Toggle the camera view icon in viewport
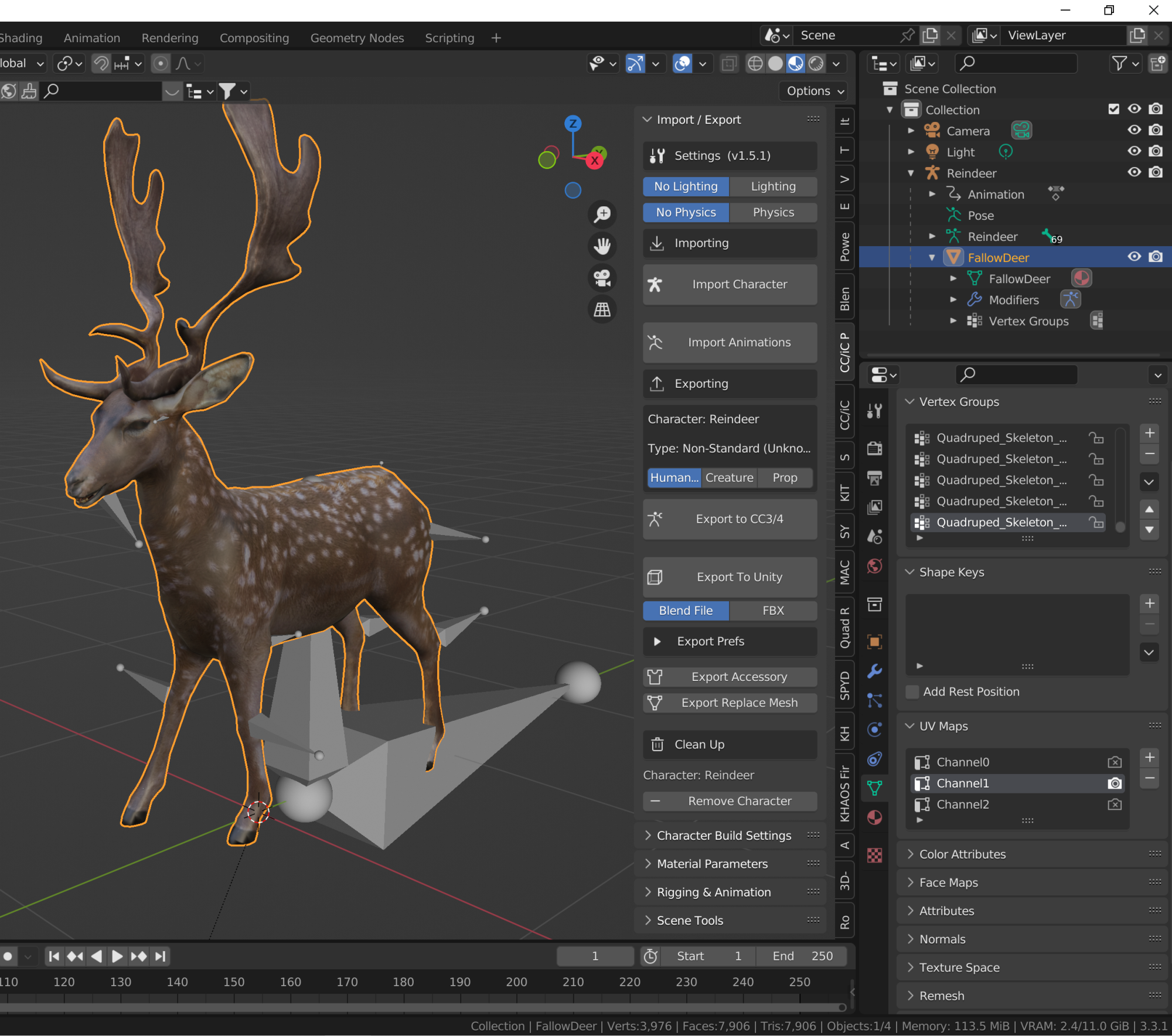Screen dimensions: 1172x1036 (x=602, y=277)
